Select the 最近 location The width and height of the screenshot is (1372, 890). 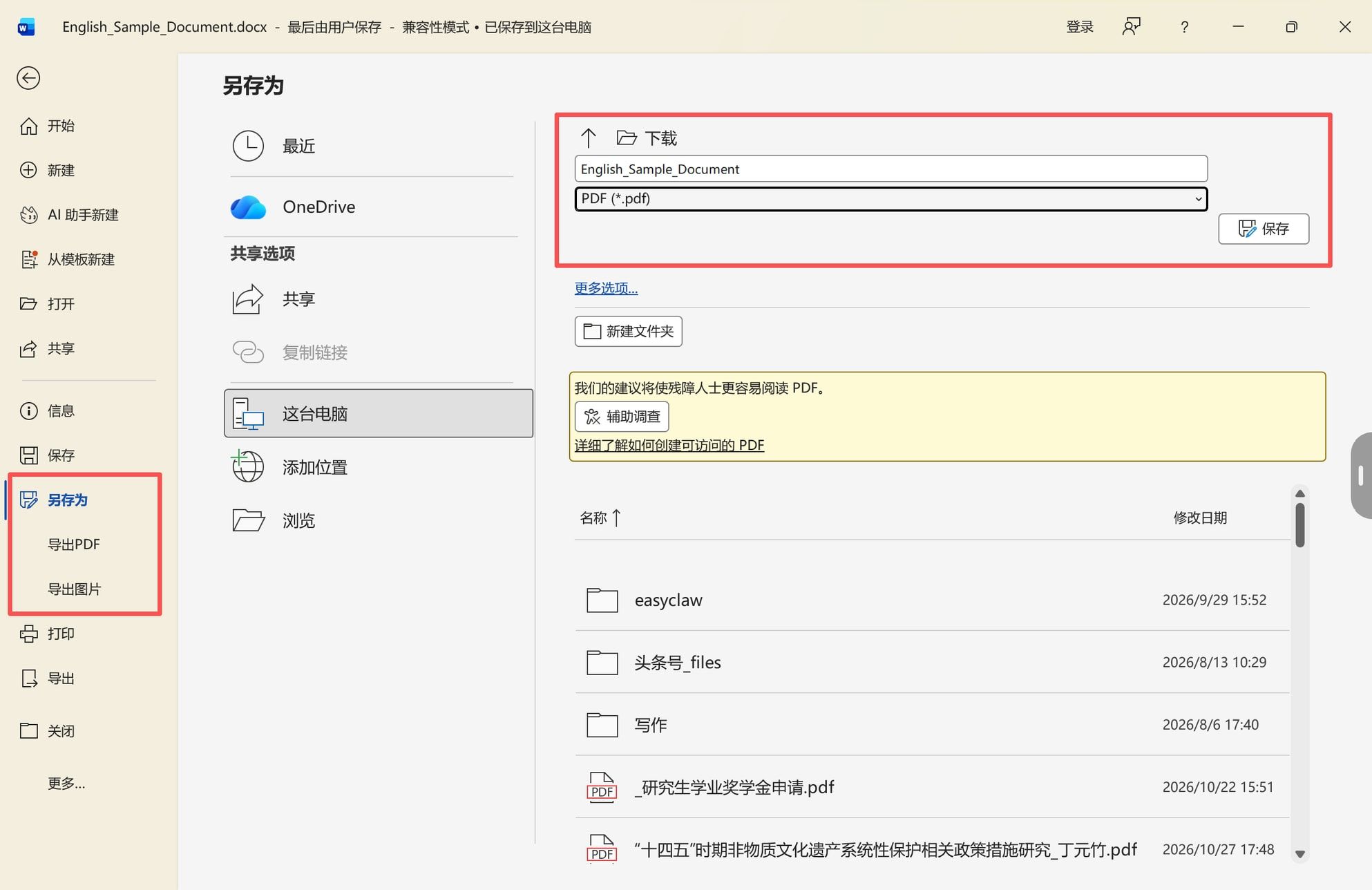372,146
